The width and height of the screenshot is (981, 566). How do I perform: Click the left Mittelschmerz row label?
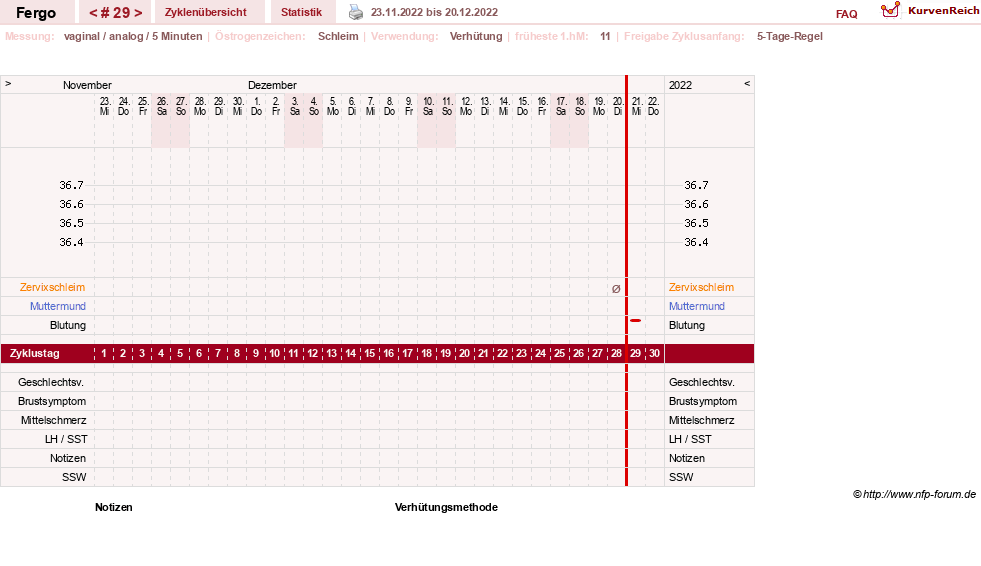(53, 420)
